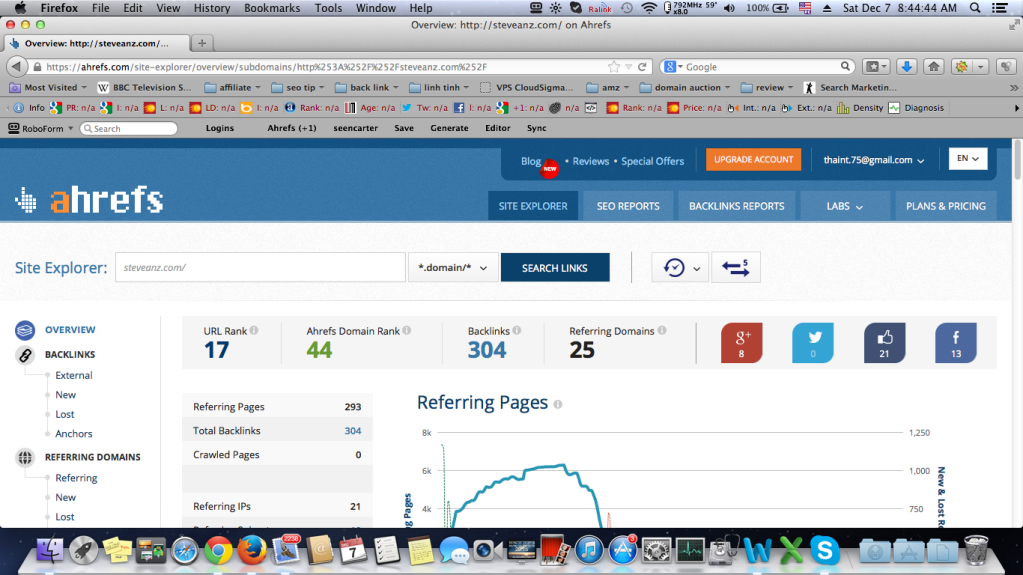The image size is (1023, 575).
Task: Open a new tab with plus button
Action: (x=202, y=43)
